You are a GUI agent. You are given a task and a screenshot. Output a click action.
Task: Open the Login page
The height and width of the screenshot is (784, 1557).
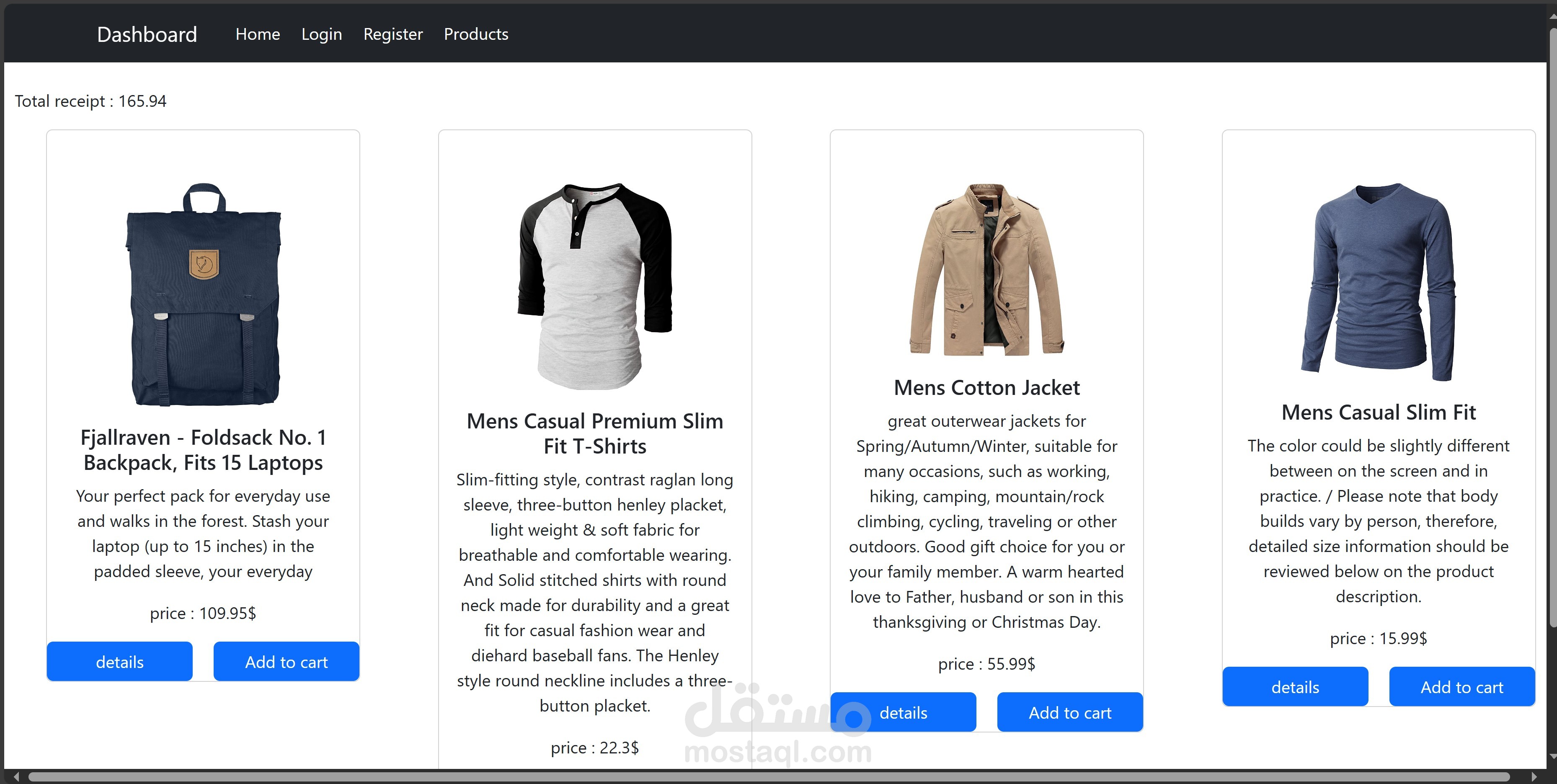coord(322,34)
